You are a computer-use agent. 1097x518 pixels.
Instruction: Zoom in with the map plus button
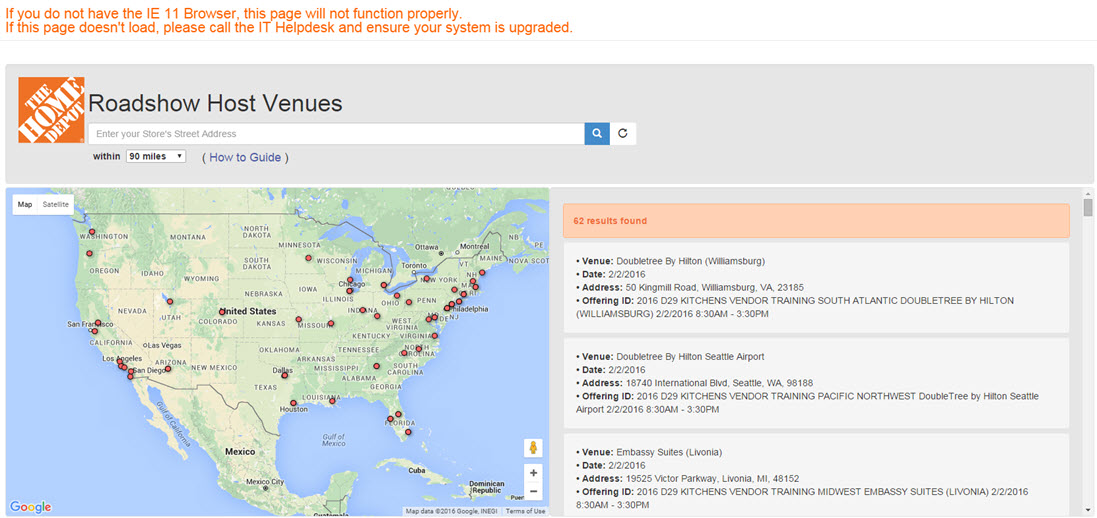533,472
